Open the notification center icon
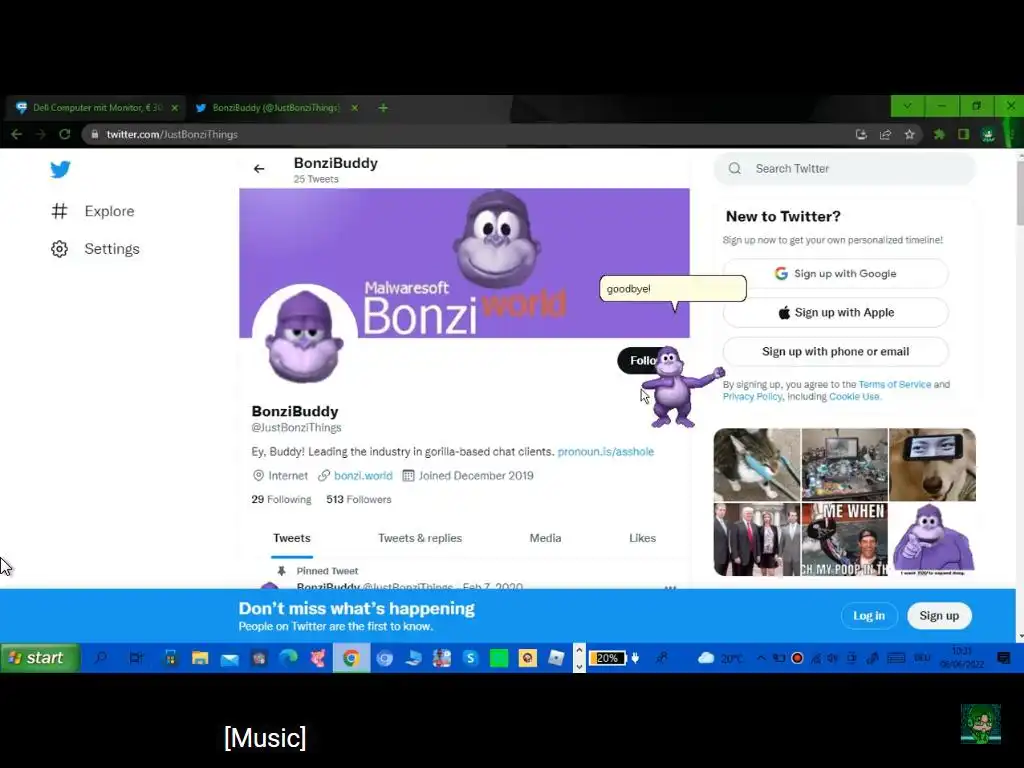This screenshot has width=1024, height=768. (1004, 658)
